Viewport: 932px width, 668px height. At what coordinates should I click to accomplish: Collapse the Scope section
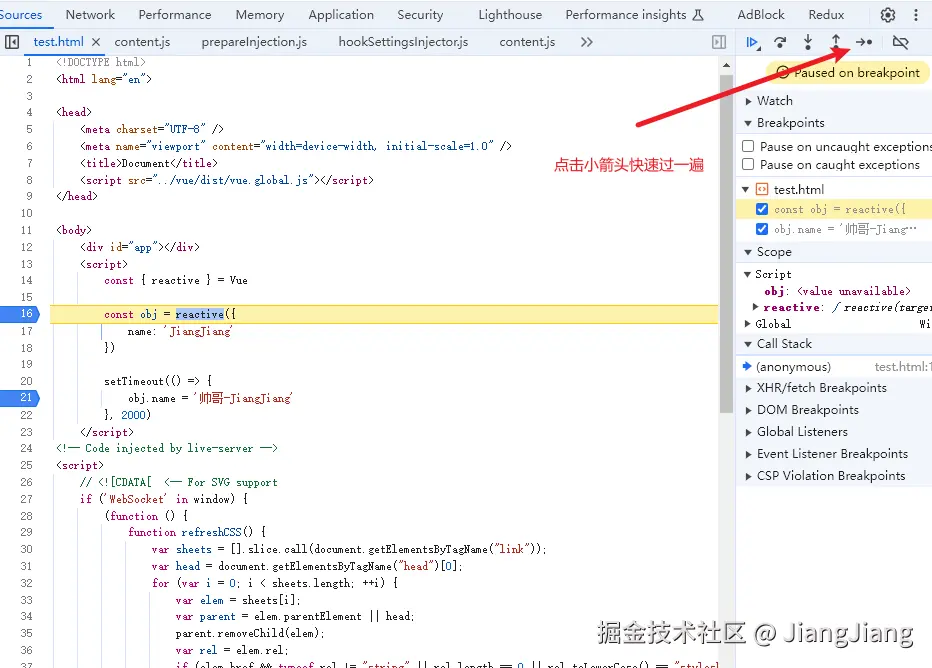click(x=748, y=252)
